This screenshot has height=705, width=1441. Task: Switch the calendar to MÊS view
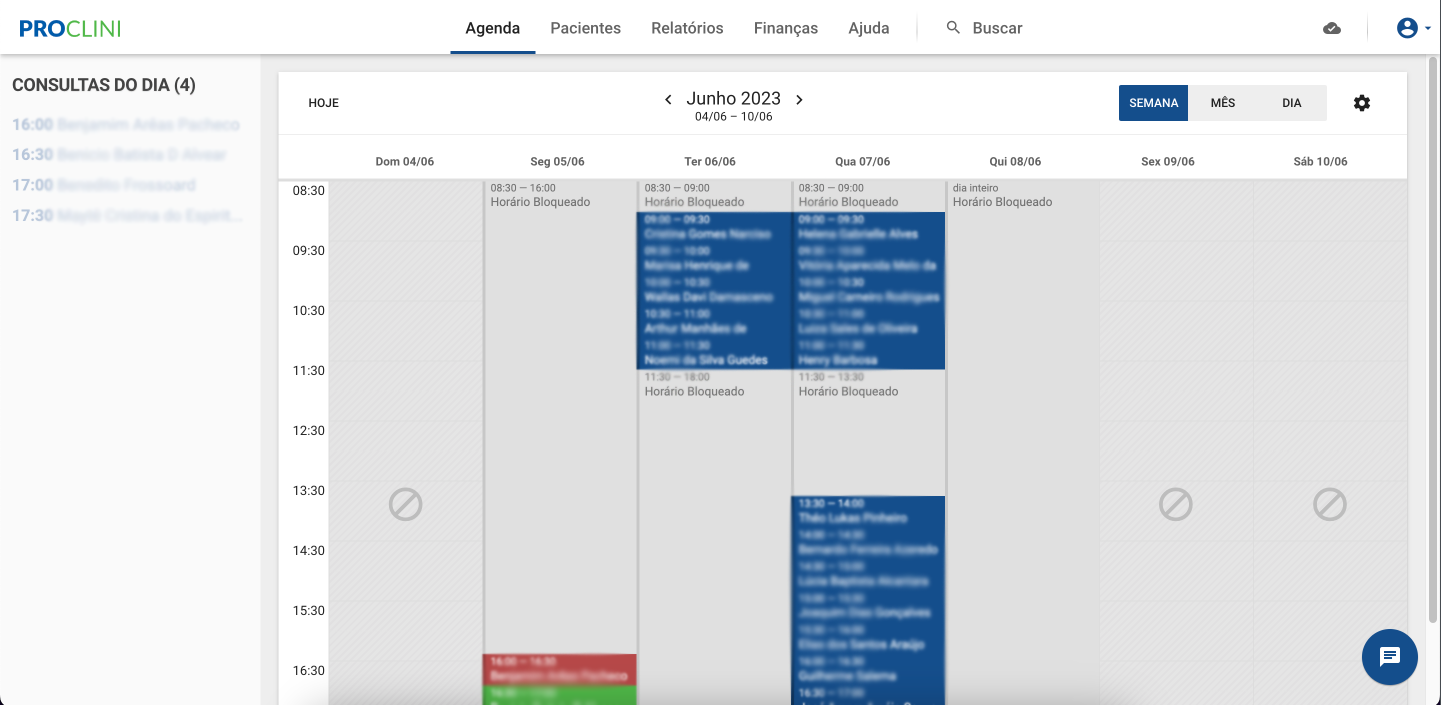(1223, 102)
